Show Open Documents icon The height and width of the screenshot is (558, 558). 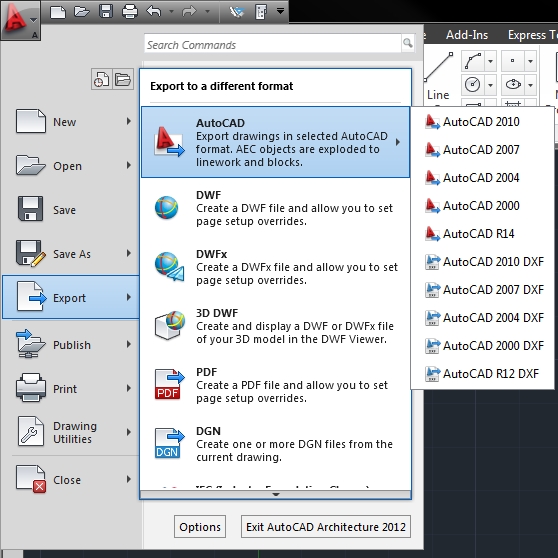(123, 79)
